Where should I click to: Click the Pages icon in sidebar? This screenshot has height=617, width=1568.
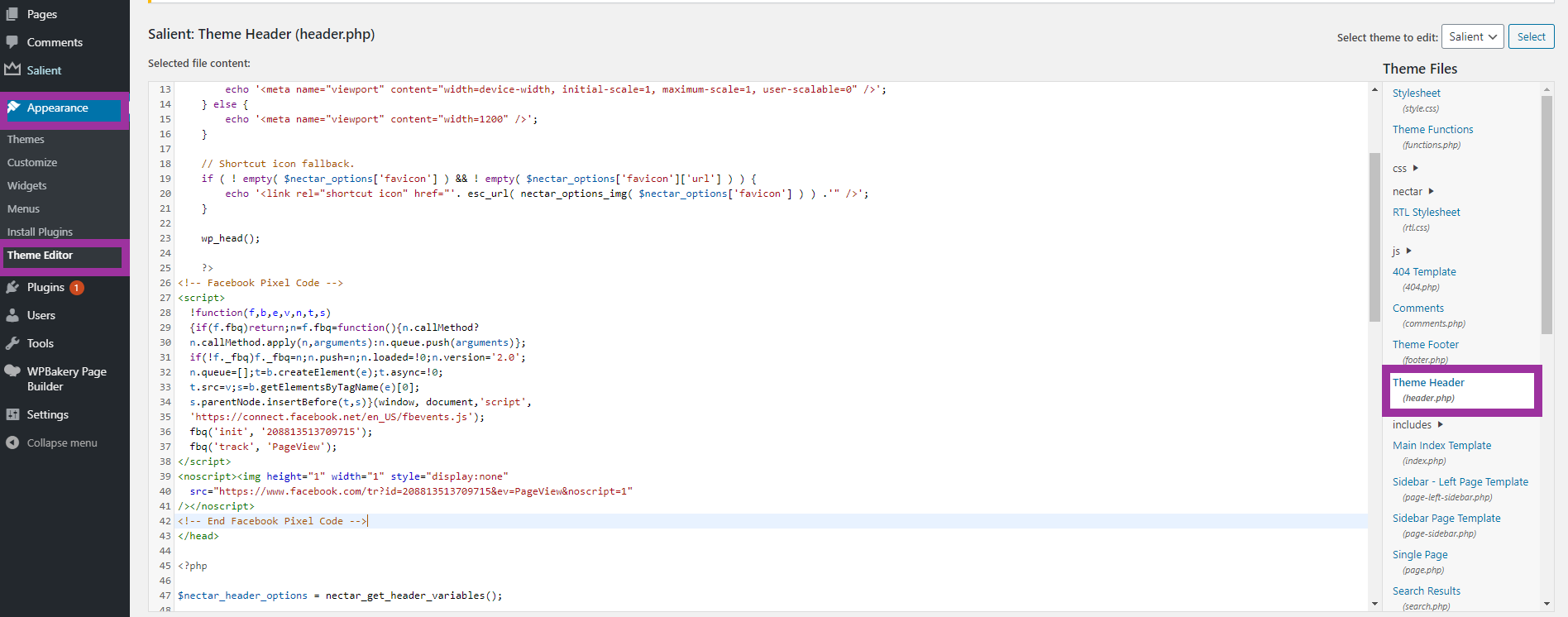coord(12,14)
